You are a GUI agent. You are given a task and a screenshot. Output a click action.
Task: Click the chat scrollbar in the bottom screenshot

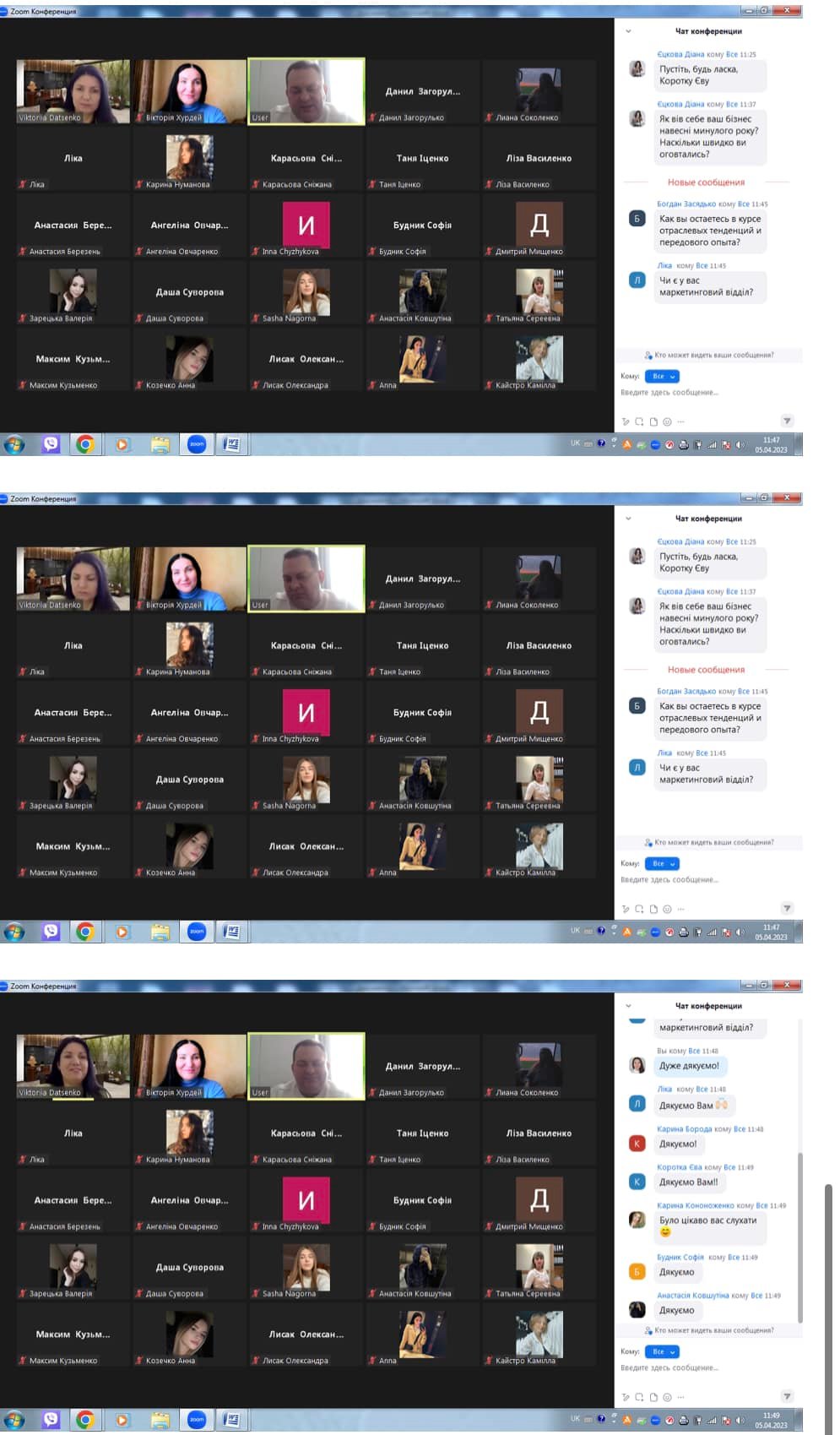click(x=799, y=1237)
